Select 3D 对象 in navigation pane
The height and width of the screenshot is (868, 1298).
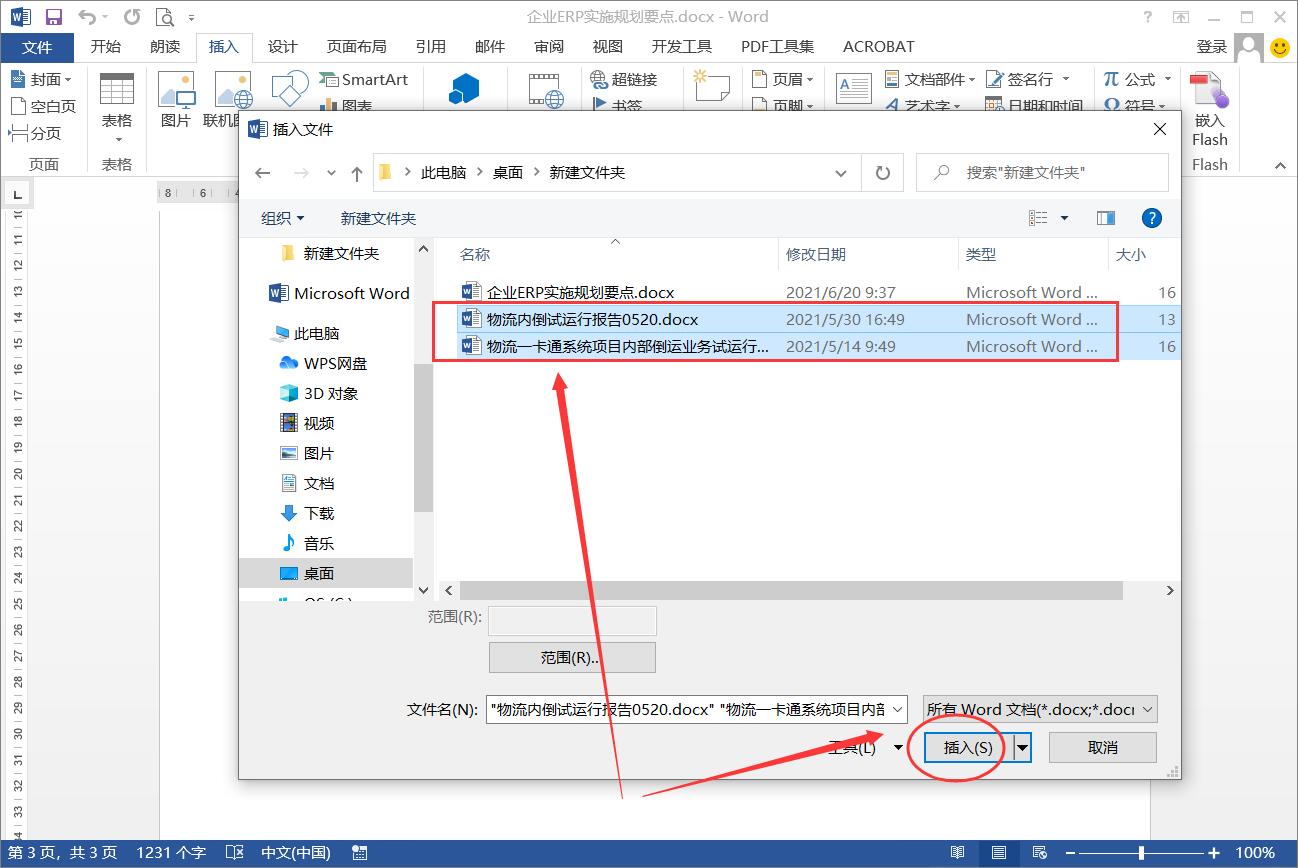tap(331, 393)
